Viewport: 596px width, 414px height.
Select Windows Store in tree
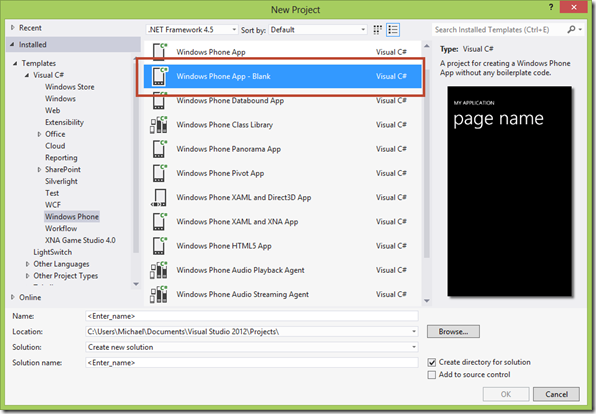pyautogui.click(x=70, y=87)
